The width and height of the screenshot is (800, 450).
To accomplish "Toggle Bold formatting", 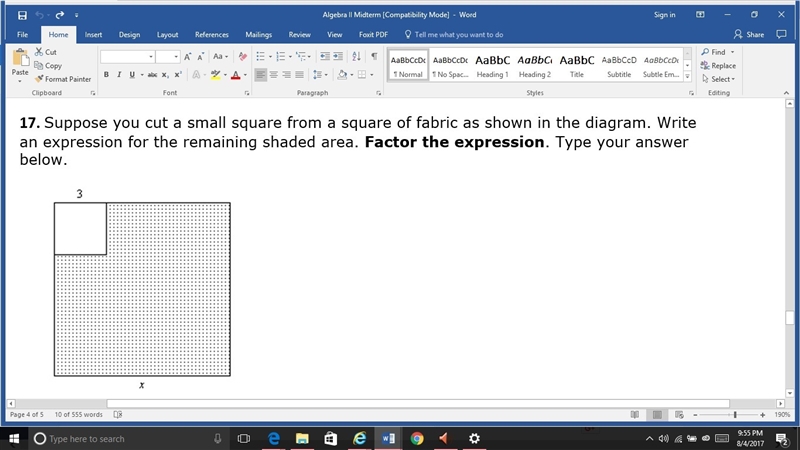I will (x=106, y=75).
